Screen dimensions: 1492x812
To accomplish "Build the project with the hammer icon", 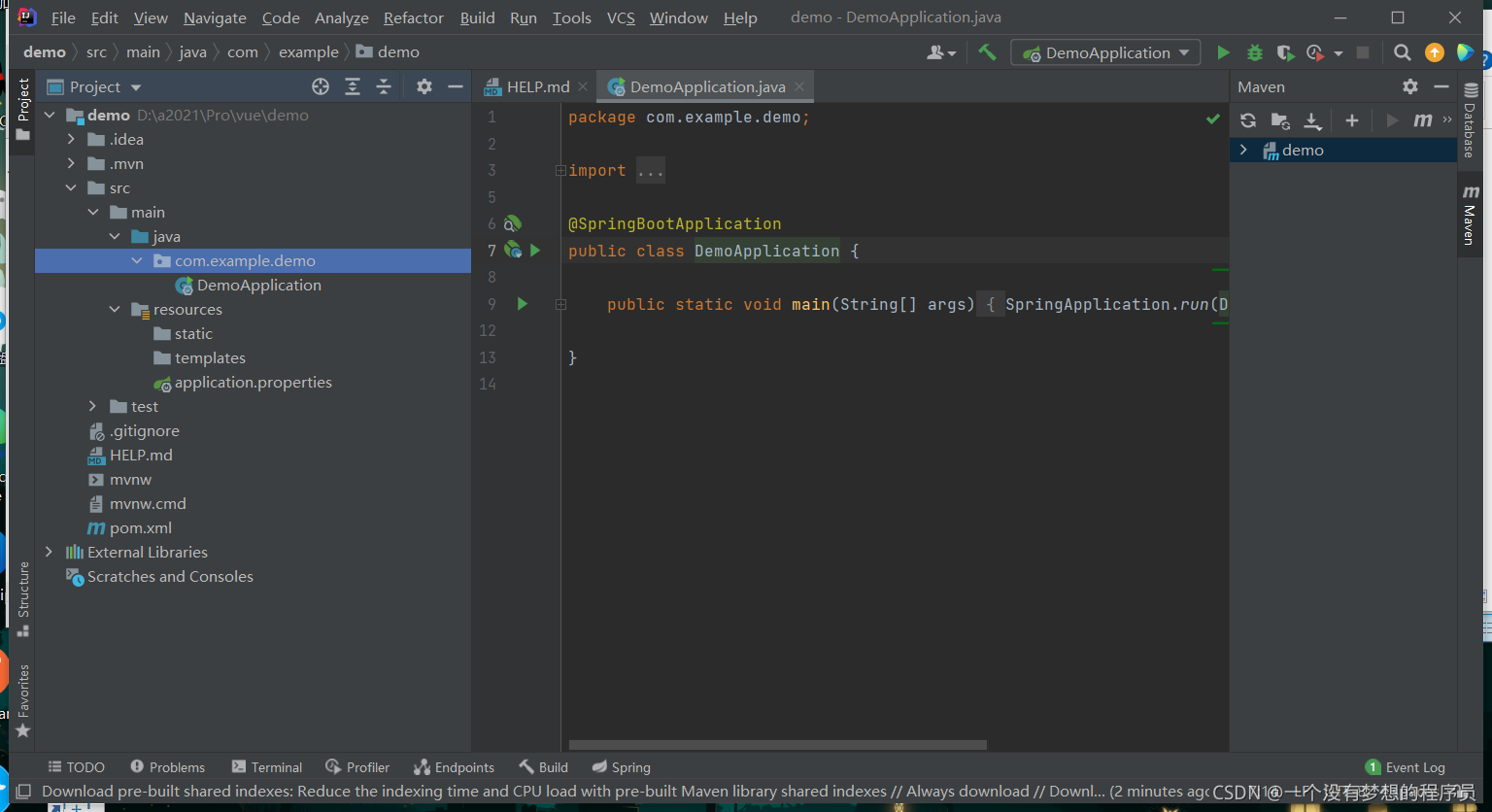I will pyautogui.click(x=987, y=52).
